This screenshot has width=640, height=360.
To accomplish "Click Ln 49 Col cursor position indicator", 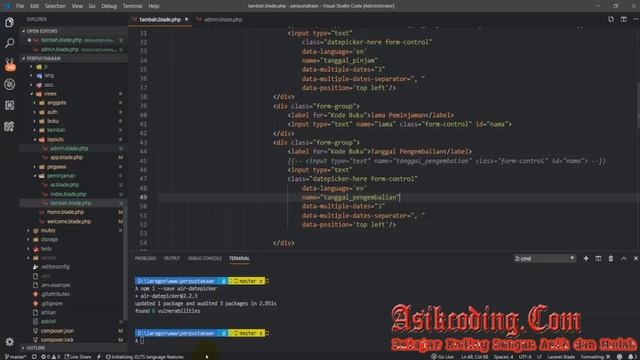I will pyautogui.click(x=475, y=357).
